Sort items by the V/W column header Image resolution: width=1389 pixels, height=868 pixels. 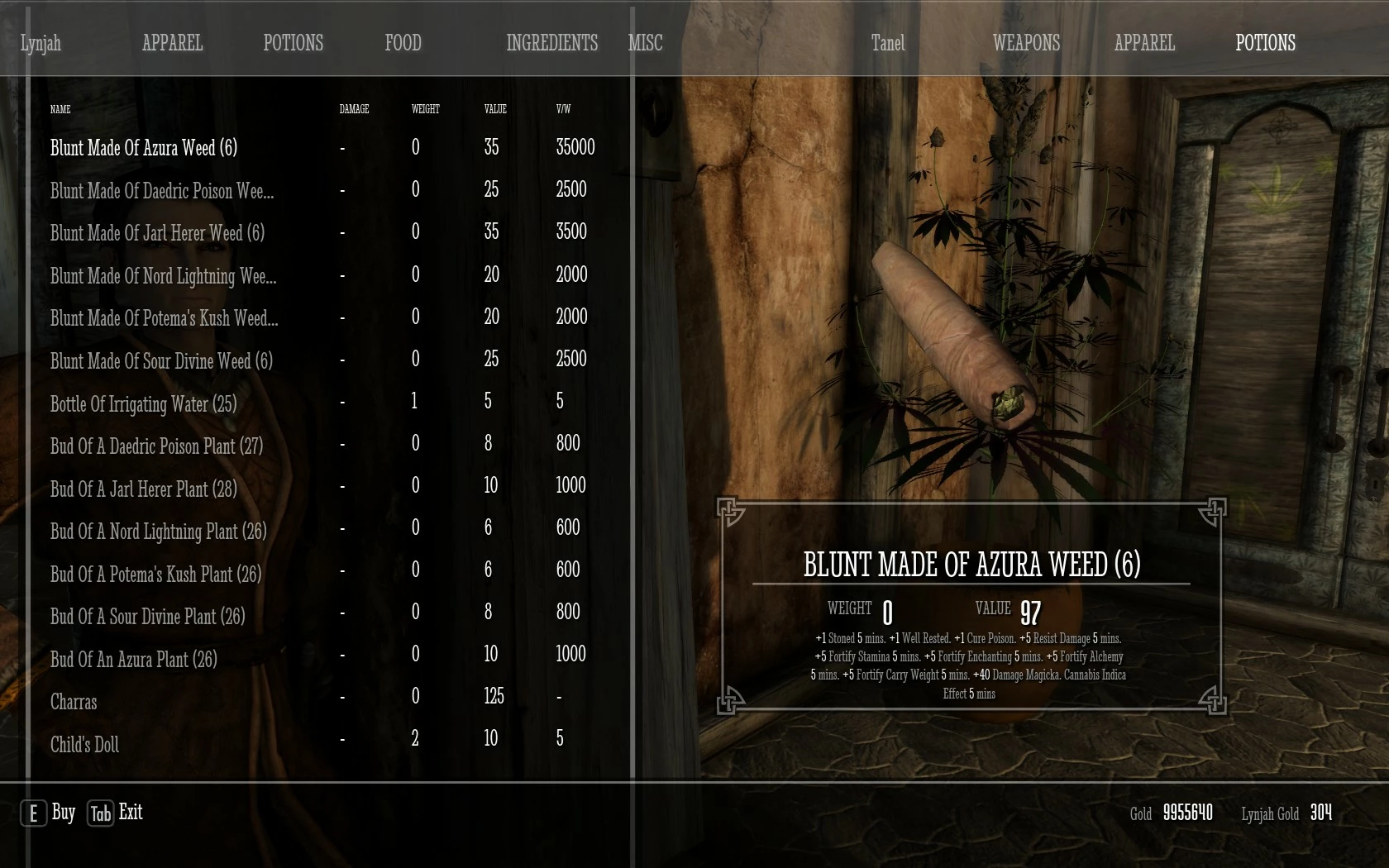[563, 109]
